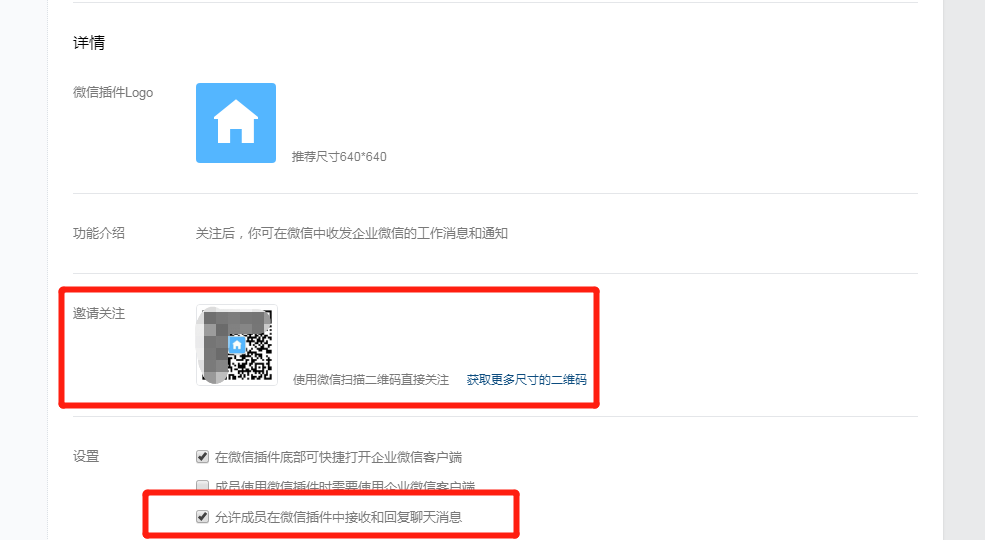Click the blue house WeChat plugin logo
The height and width of the screenshot is (540, 985).
click(x=236, y=123)
